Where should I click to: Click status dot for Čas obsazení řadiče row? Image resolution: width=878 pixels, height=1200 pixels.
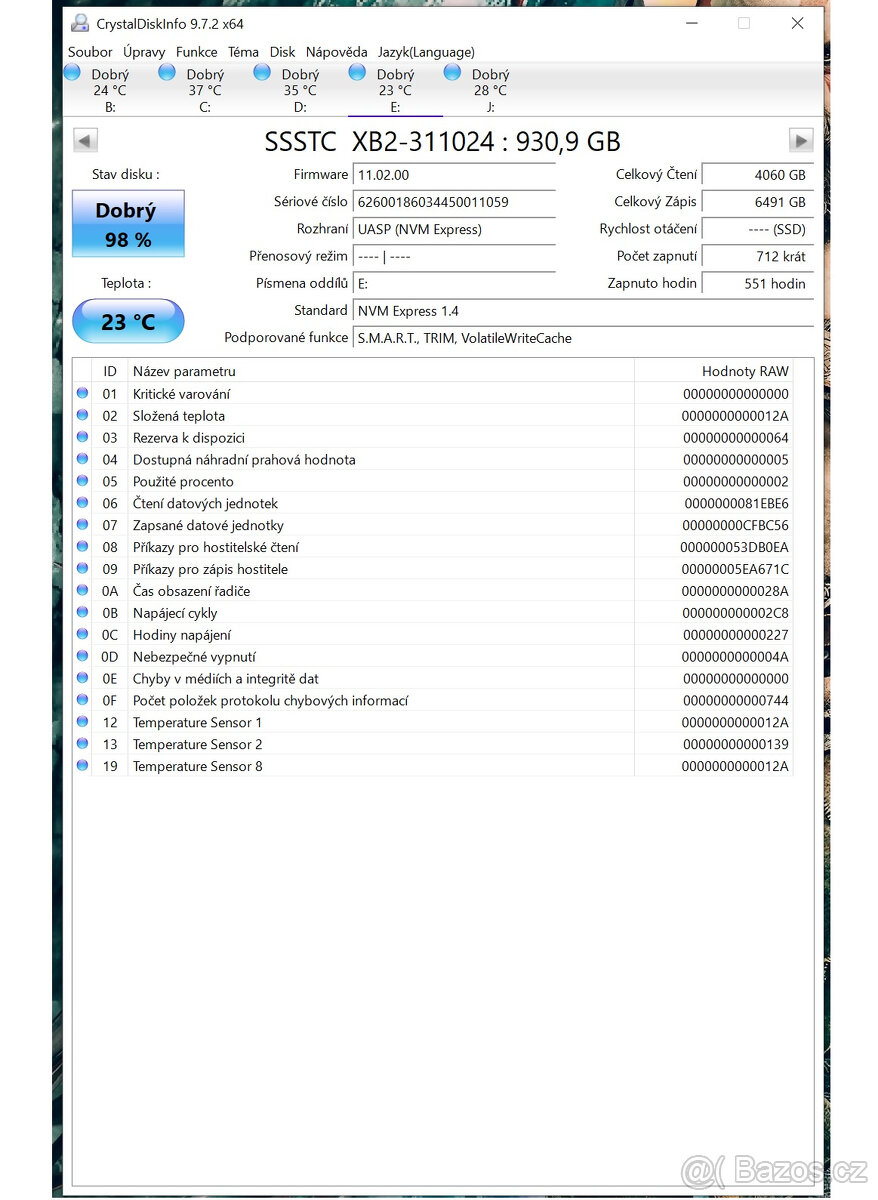pos(83,591)
